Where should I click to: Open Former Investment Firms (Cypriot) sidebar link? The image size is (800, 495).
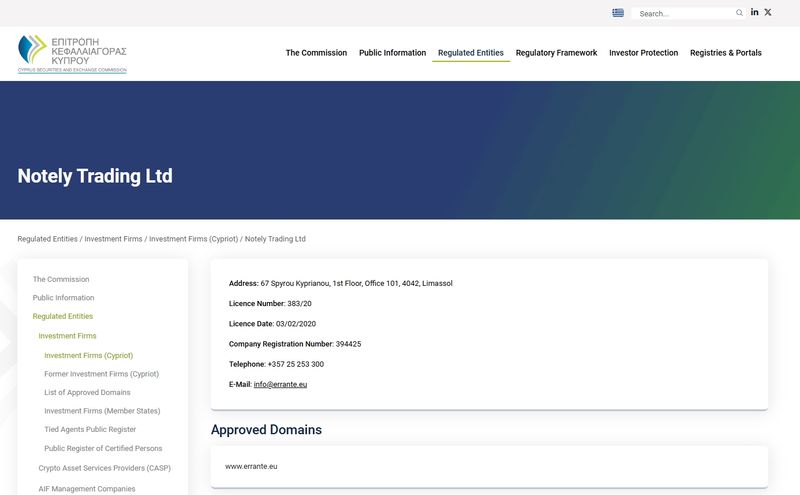pos(102,374)
